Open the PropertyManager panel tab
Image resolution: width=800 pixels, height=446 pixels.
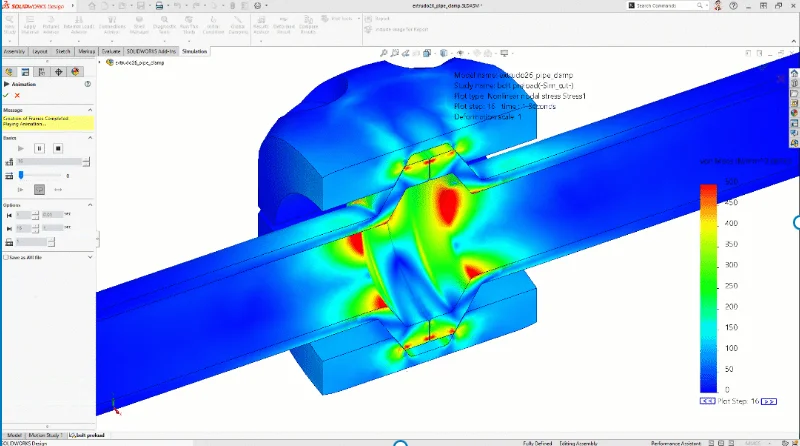[x=26, y=72]
